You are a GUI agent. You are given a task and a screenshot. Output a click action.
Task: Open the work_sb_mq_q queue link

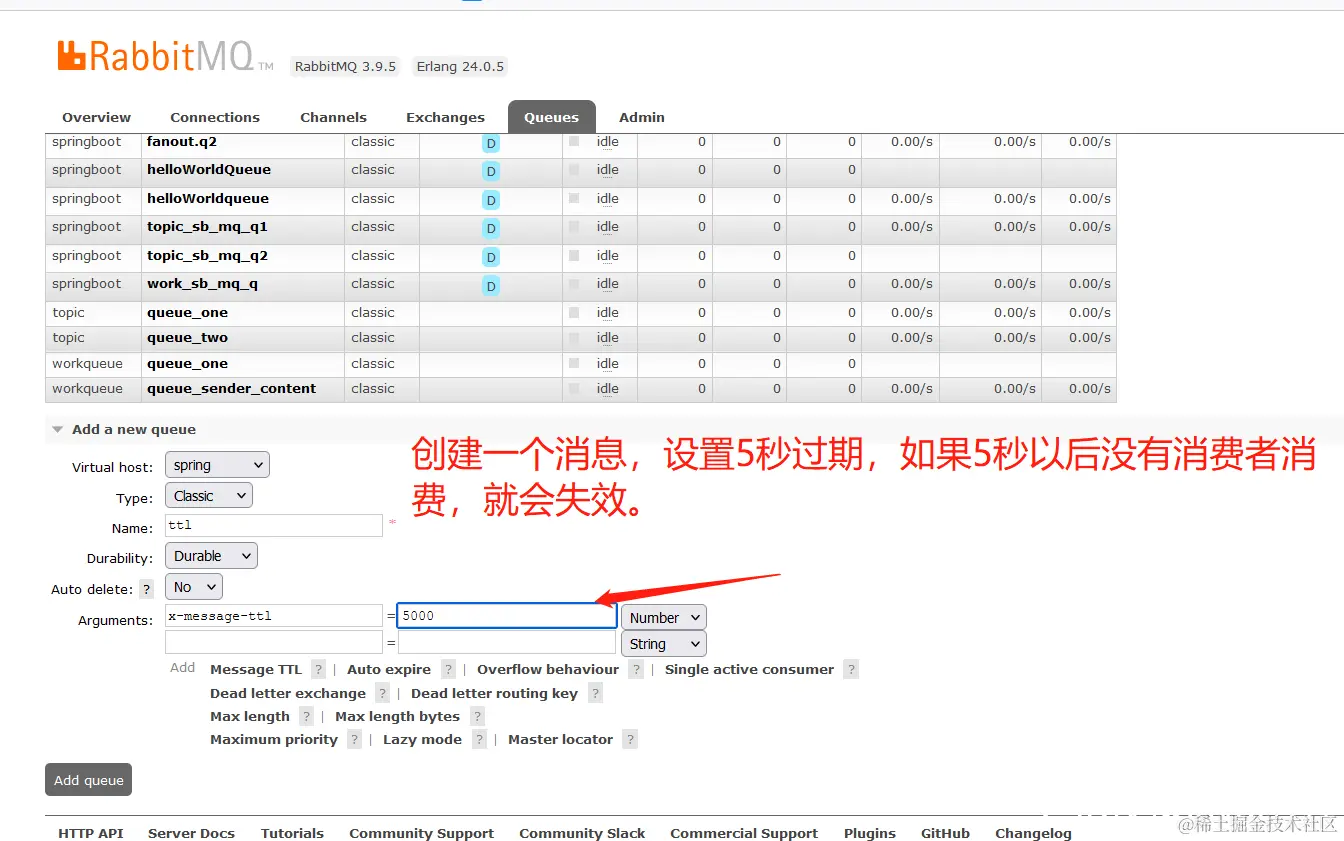[203, 283]
